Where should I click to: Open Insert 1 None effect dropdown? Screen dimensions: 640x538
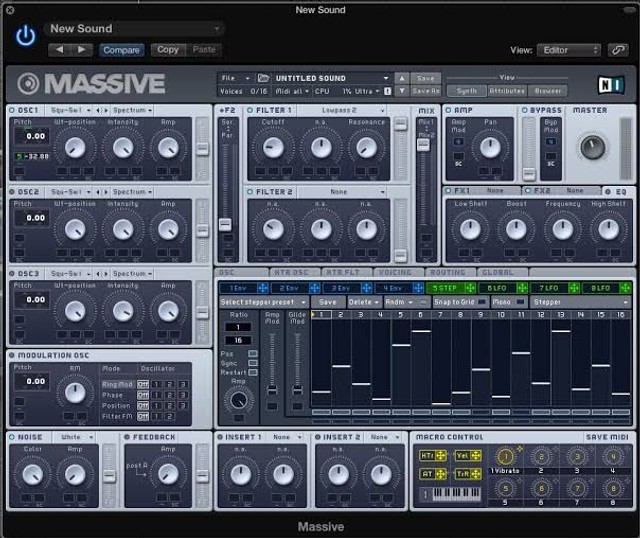tap(287, 437)
